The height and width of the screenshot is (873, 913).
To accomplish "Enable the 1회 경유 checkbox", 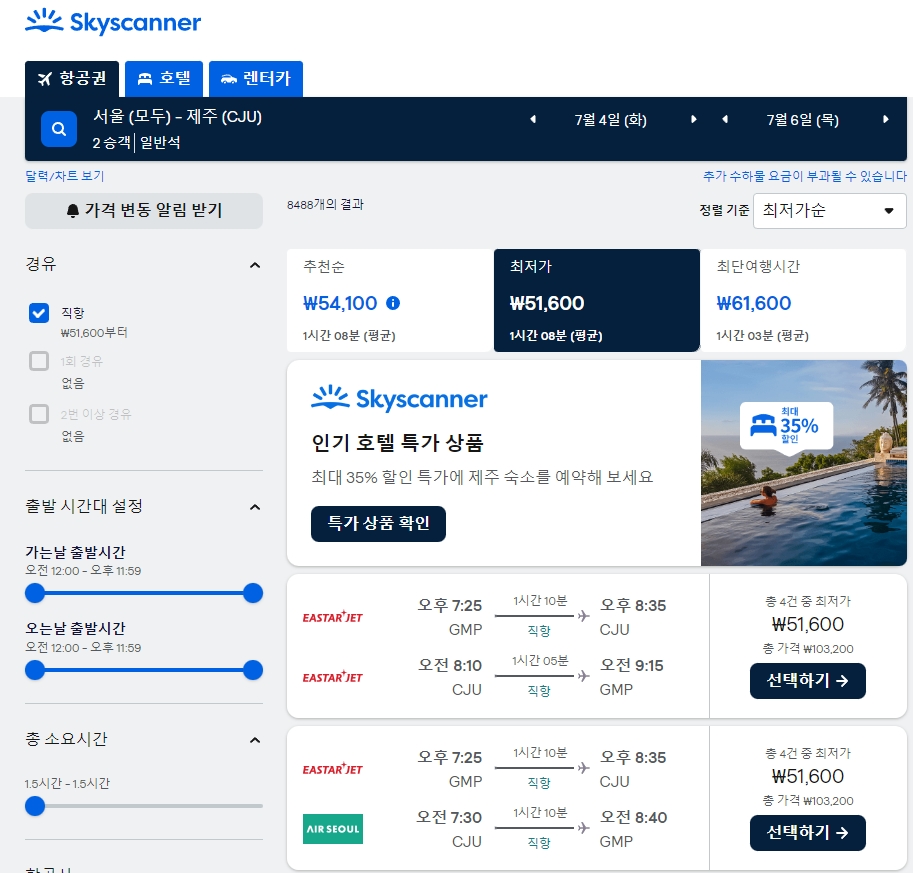I will click(38, 363).
